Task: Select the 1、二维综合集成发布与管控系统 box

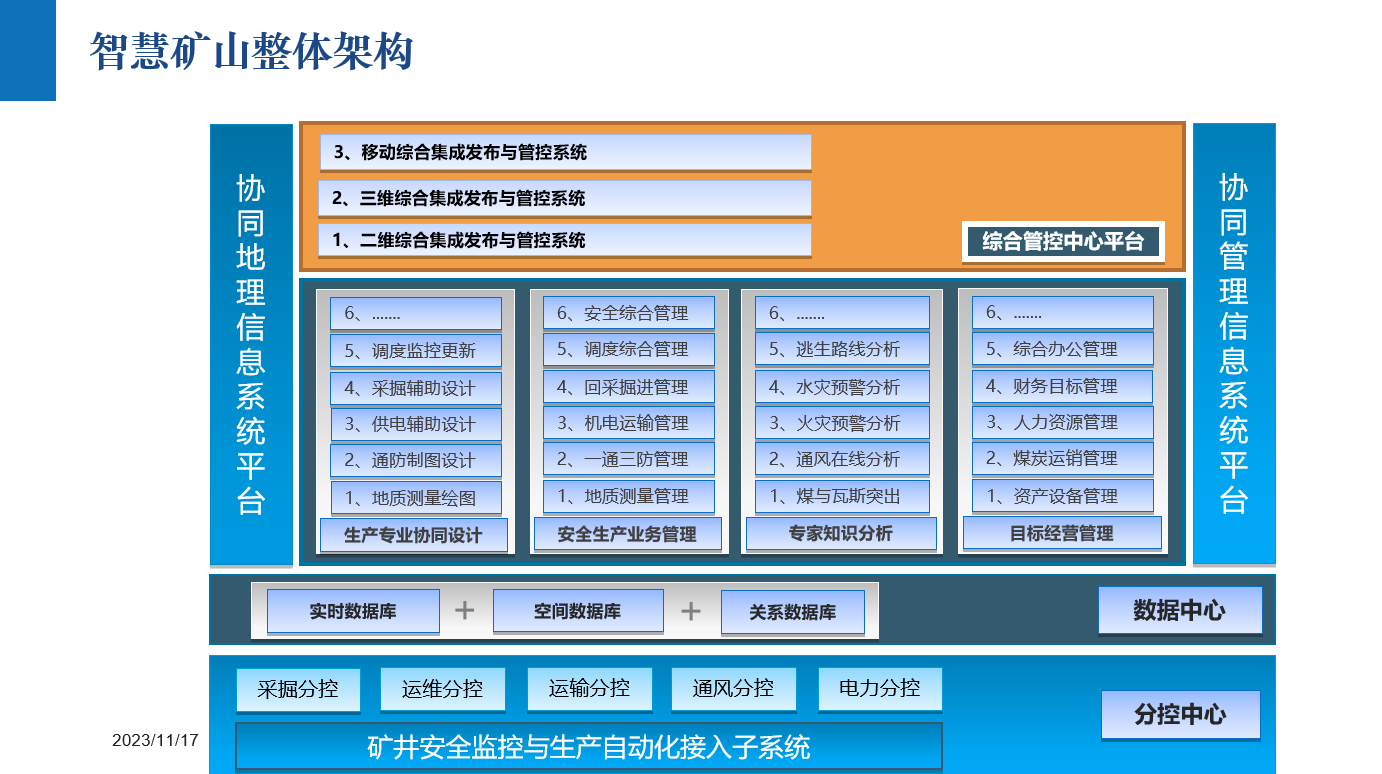Action: click(x=565, y=240)
